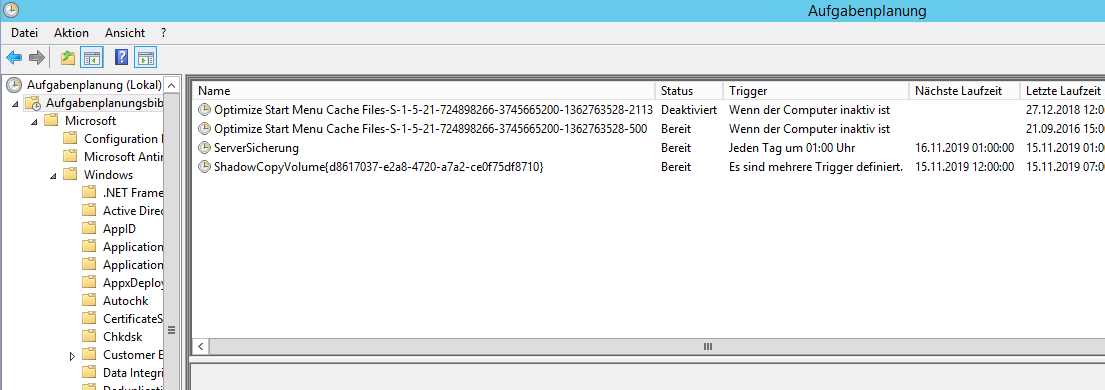This screenshot has width=1105, height=390.
Task: Click the Configuration folder icon
Action: tap(70, 138)
